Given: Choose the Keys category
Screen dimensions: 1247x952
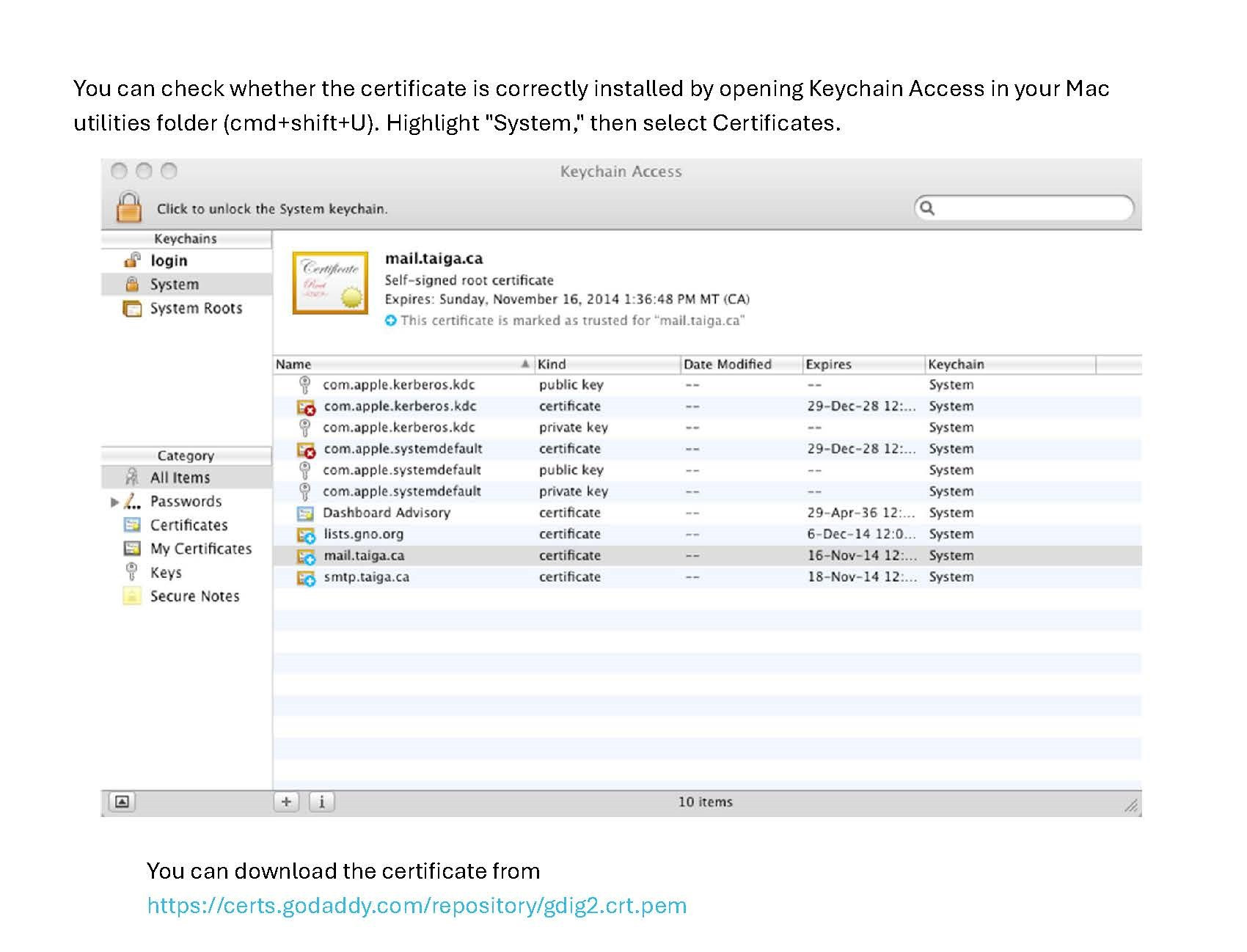Looking at the screenshot, I should coord(166,573).
